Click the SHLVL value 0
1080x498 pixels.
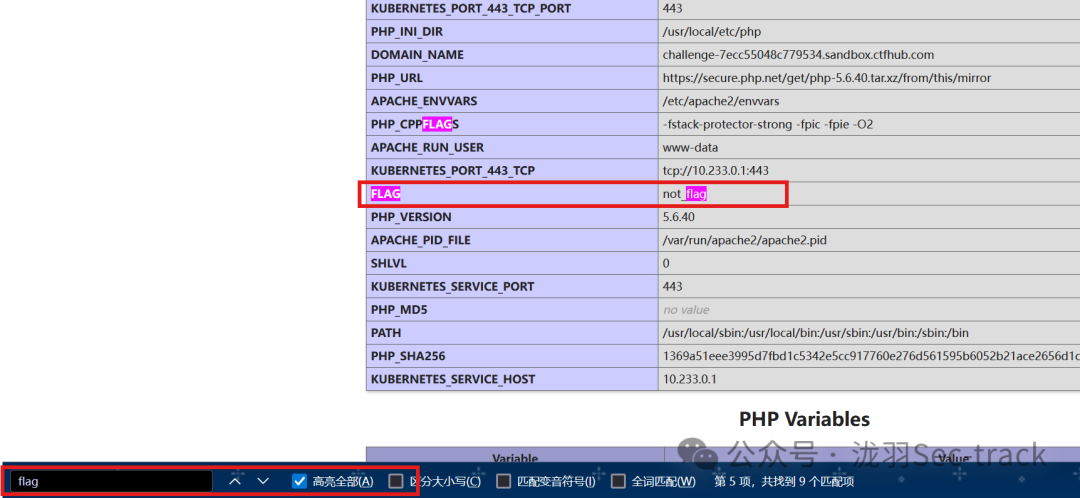(x=666, y=263)
